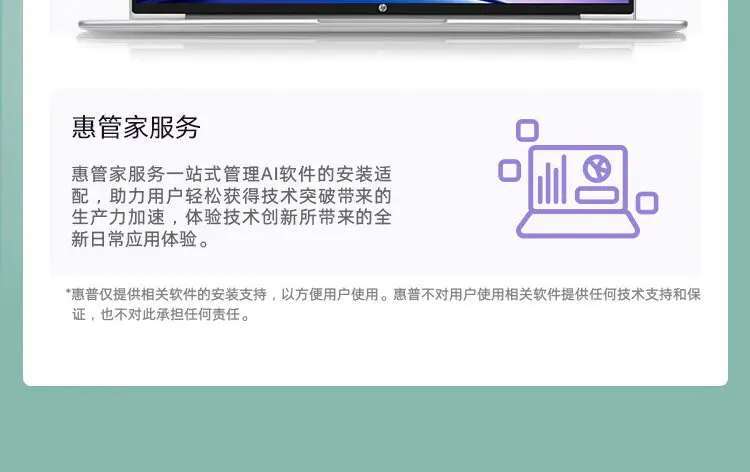The image size is (750, 472).
Task: Click the 惠管家服务 heading
Action: [x=136, y=127]
